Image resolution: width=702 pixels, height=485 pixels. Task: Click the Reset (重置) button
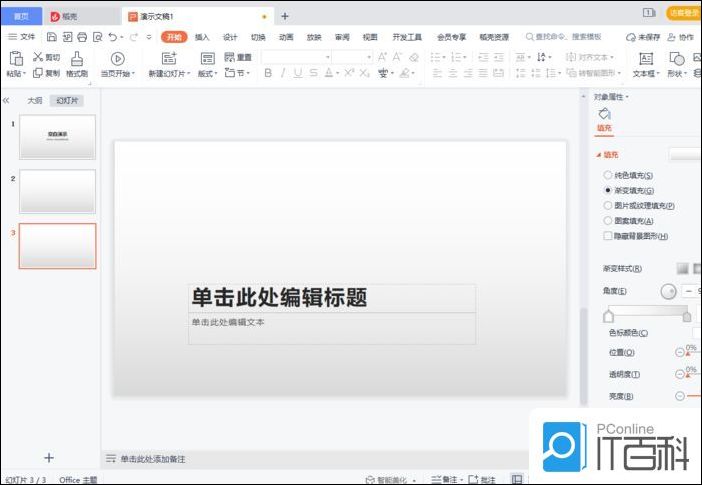(x=238, y=58)
